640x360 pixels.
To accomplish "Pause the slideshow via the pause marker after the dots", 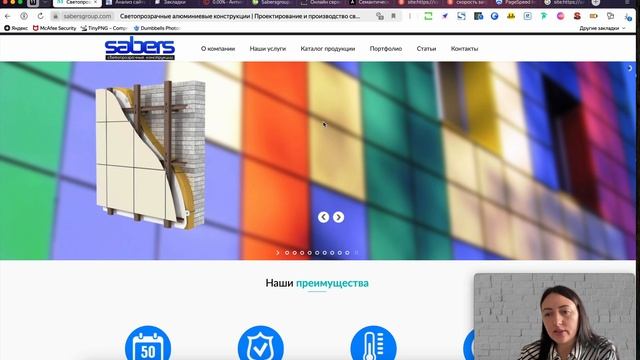I will point(356,253).
